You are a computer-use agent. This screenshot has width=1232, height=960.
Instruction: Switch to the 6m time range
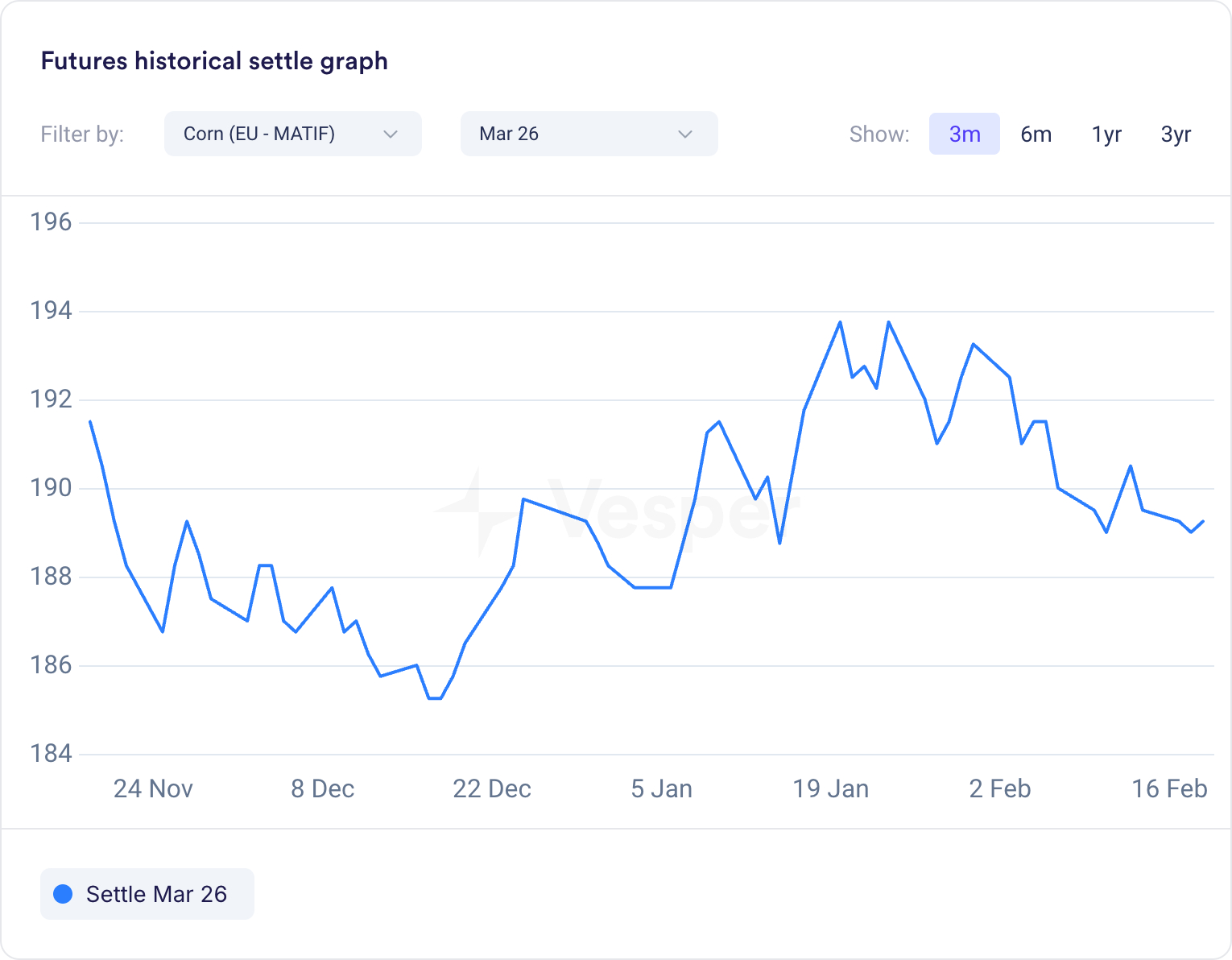[x=1036, y=134]
